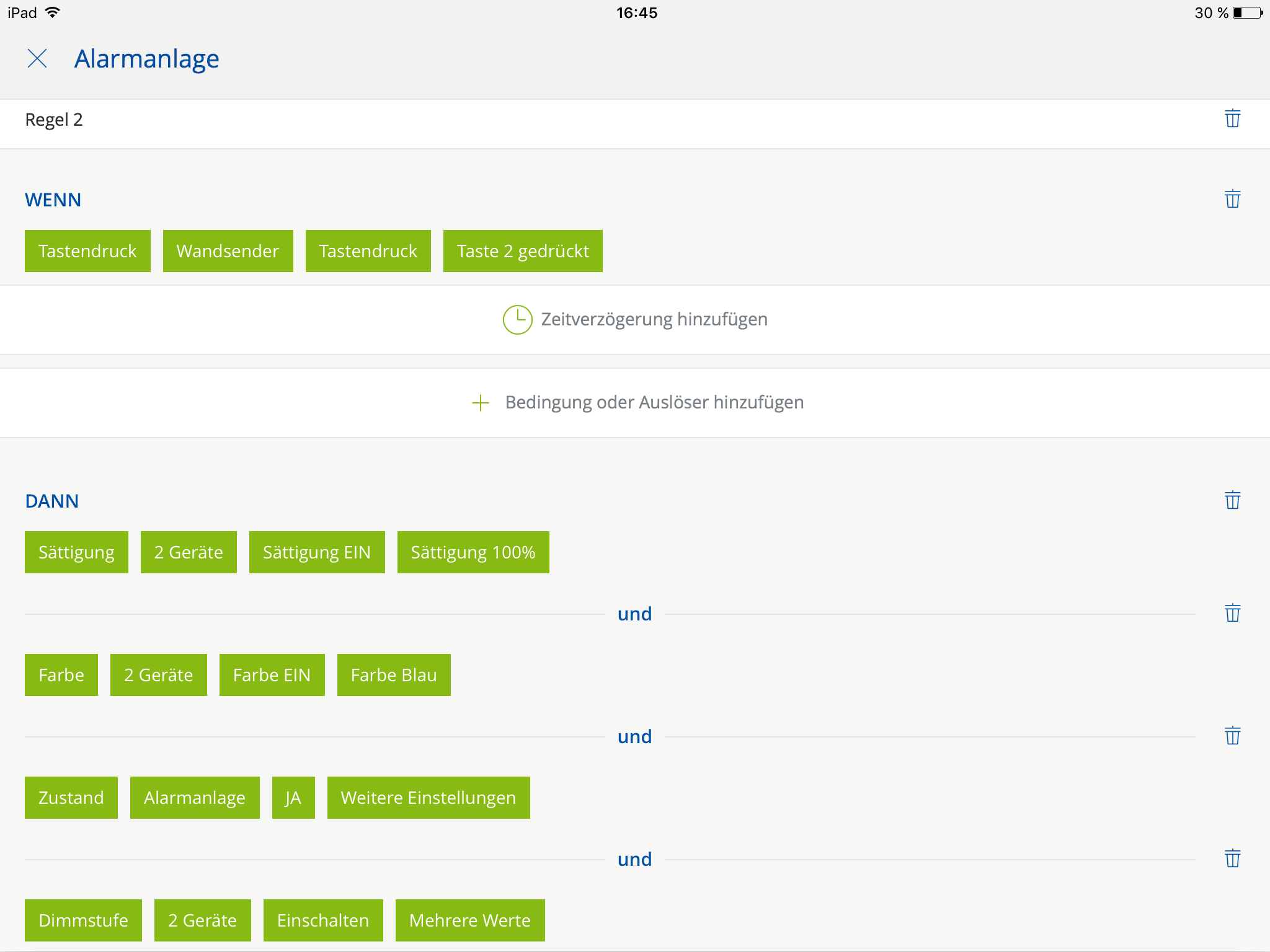Screen dimensions: 1270x952
Task: Delete the action after the second 'und'
Action: pyautogui.click(x=1232, y=736)
